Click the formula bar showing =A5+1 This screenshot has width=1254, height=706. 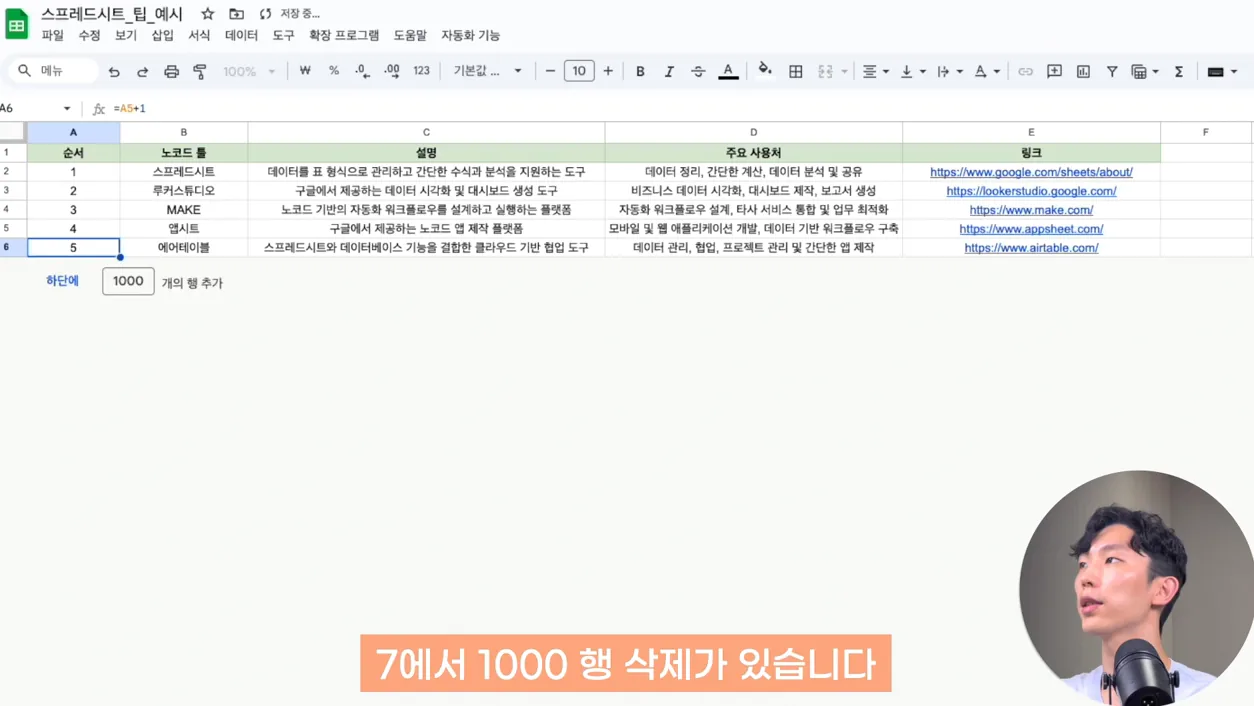(680, 108)
